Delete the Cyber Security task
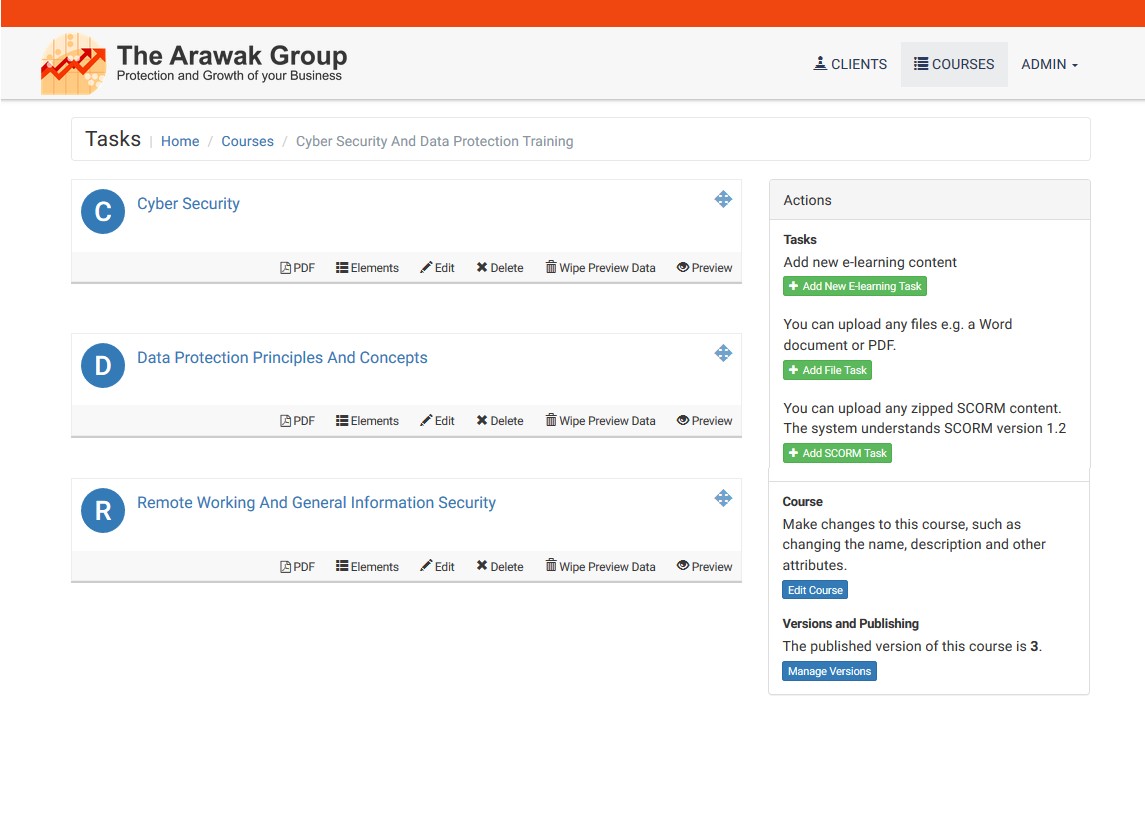The height and width of the screenshot is (813, 1145). point(500,268)
